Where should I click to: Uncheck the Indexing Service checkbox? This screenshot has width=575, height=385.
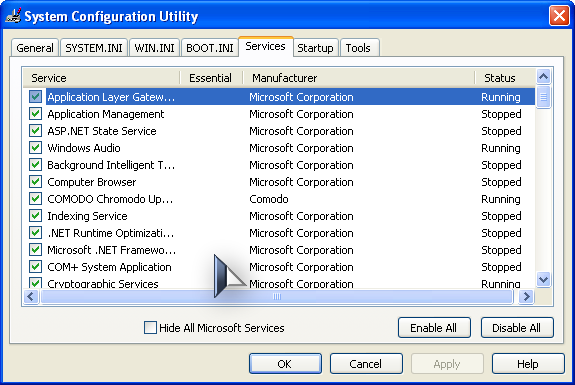(x=36, y=216)
